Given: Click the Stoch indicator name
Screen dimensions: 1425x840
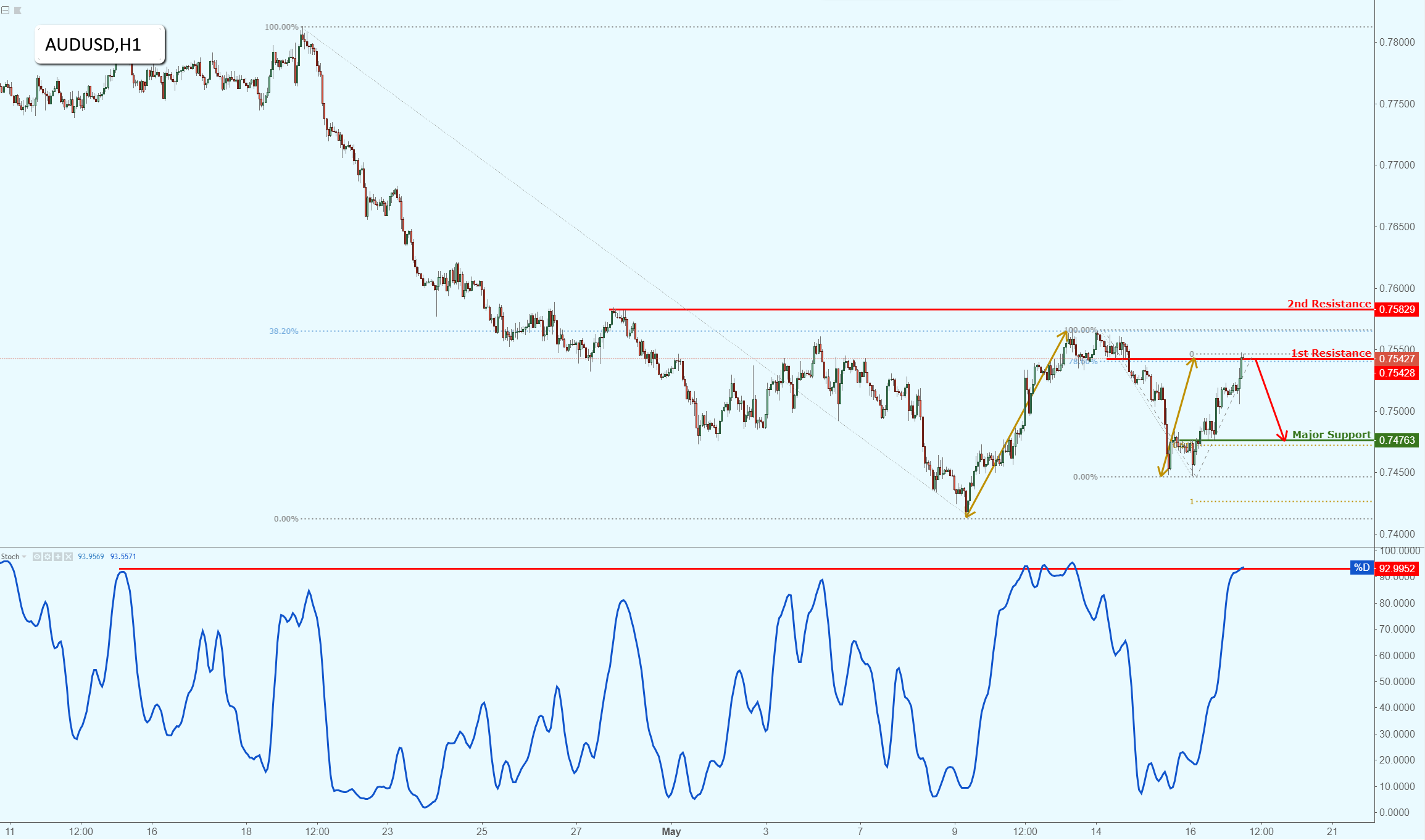Looking at the screenshot, I should (x=10, y=557).
